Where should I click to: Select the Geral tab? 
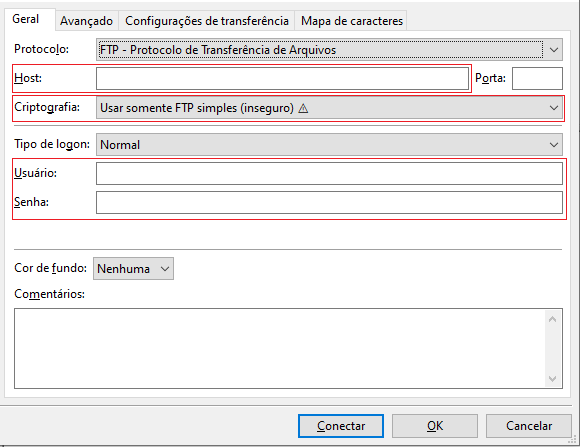[x=26, y=19]
